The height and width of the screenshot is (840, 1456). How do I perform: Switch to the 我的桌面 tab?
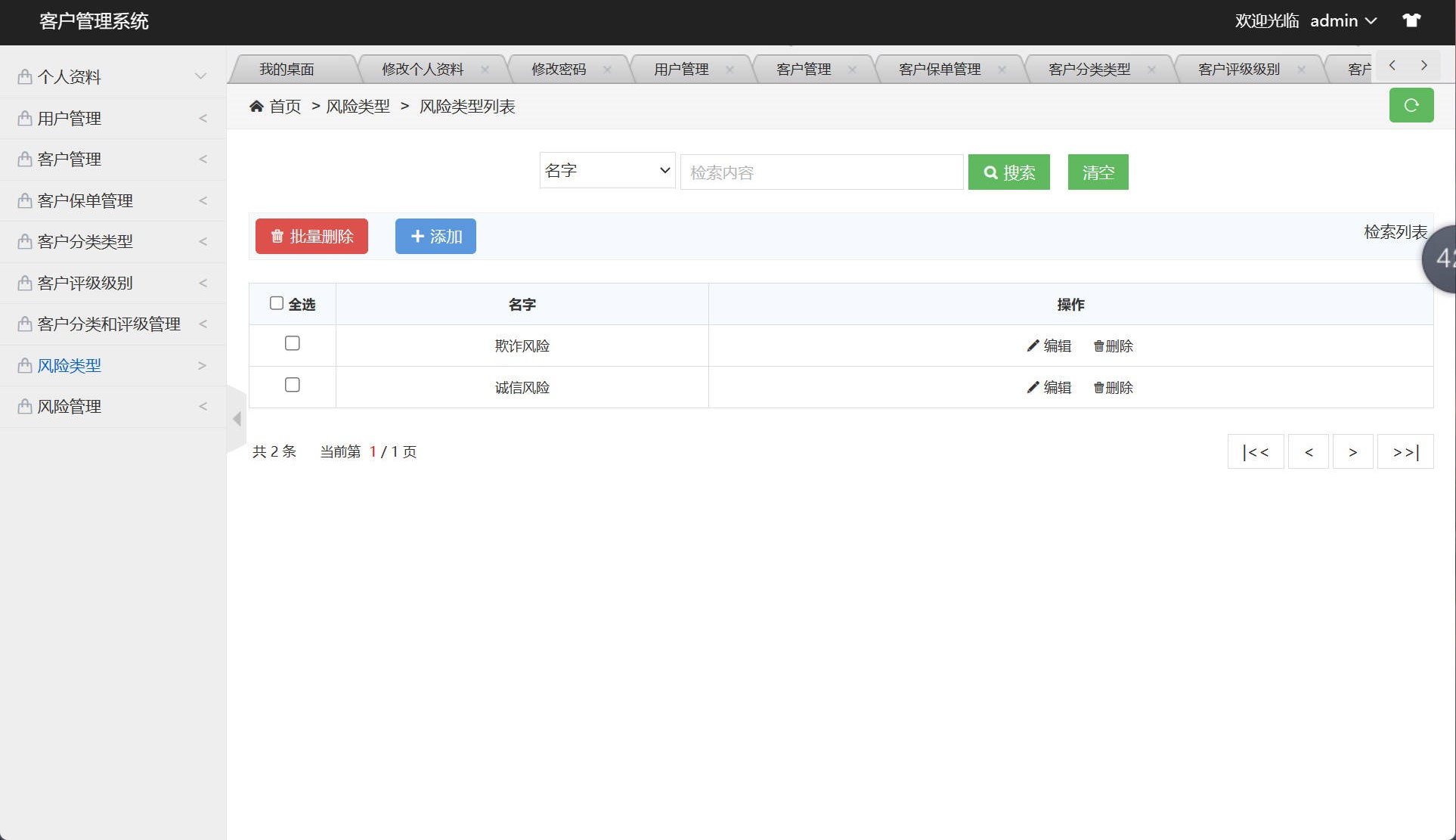click(x=287, y=69)
